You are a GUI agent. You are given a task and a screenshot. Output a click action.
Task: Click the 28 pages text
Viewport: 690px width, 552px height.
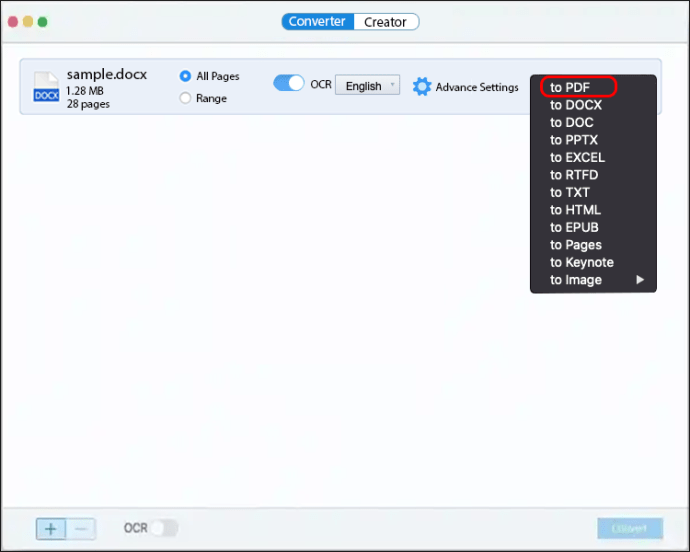88,104
